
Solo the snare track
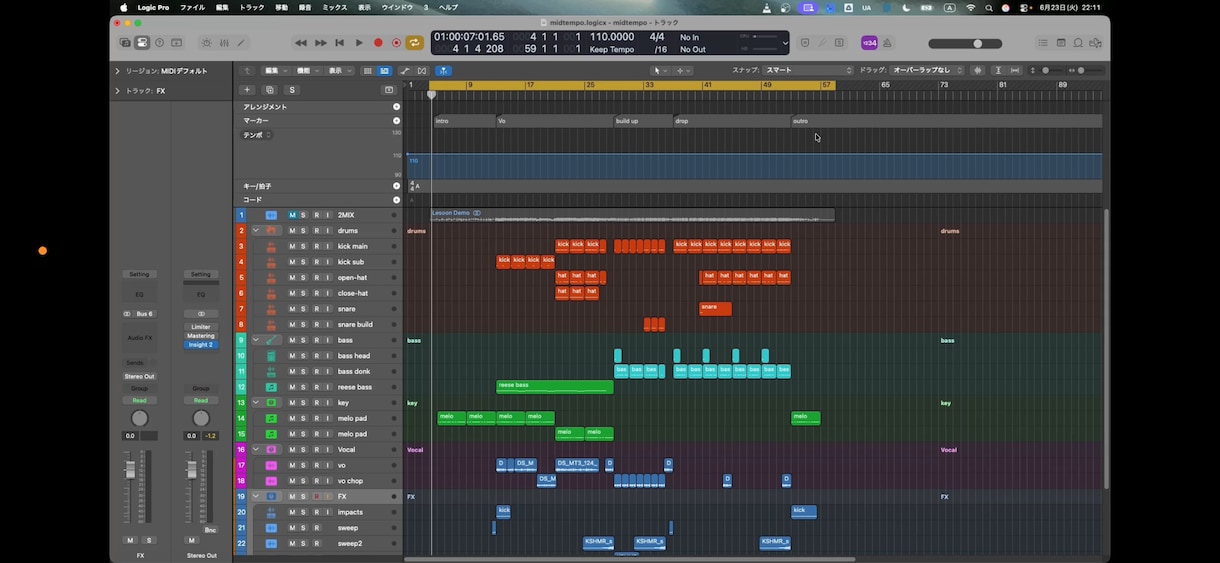pyautogui.click(x=303, y=309)
